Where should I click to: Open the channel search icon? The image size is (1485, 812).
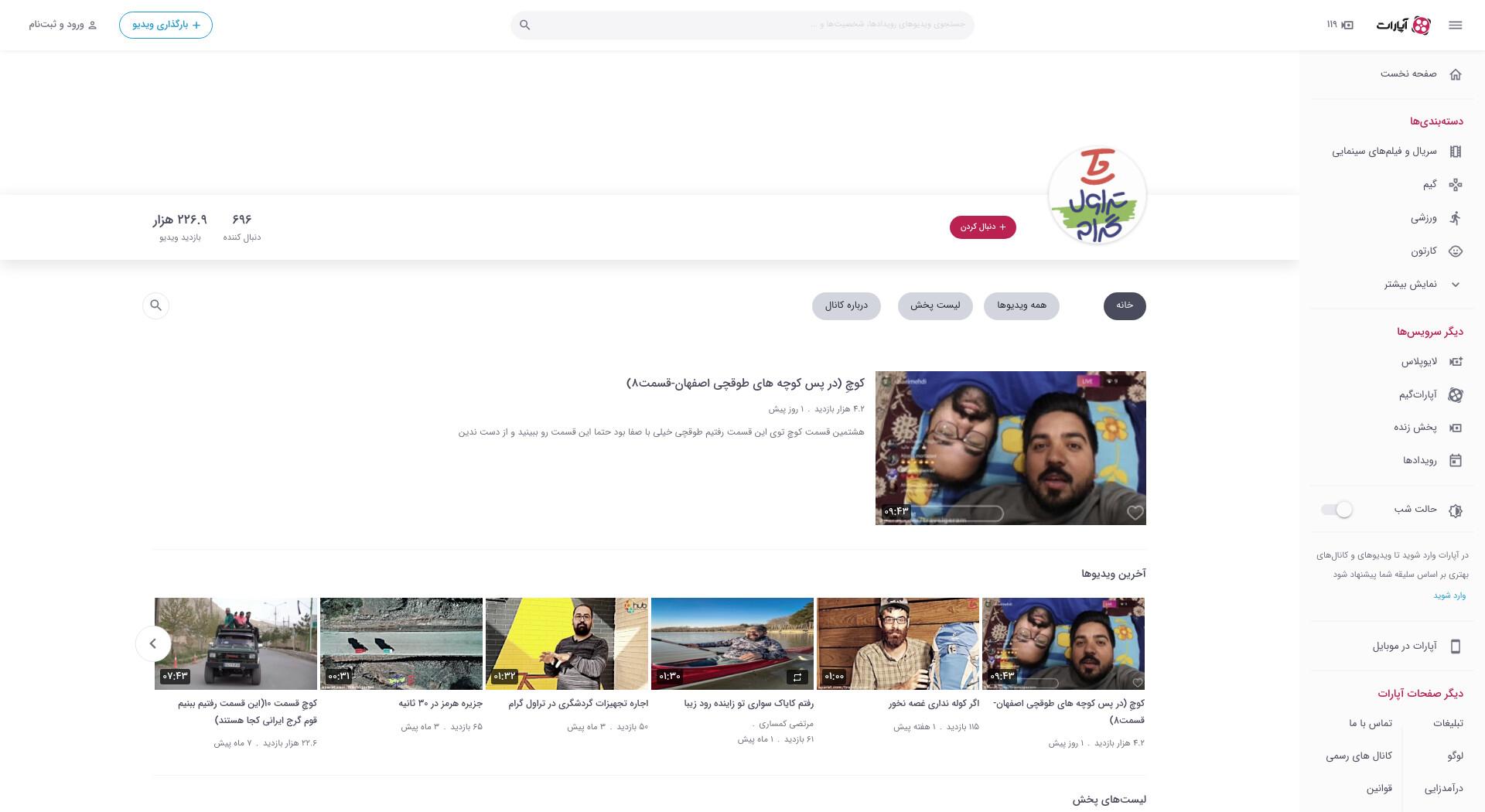155,305
